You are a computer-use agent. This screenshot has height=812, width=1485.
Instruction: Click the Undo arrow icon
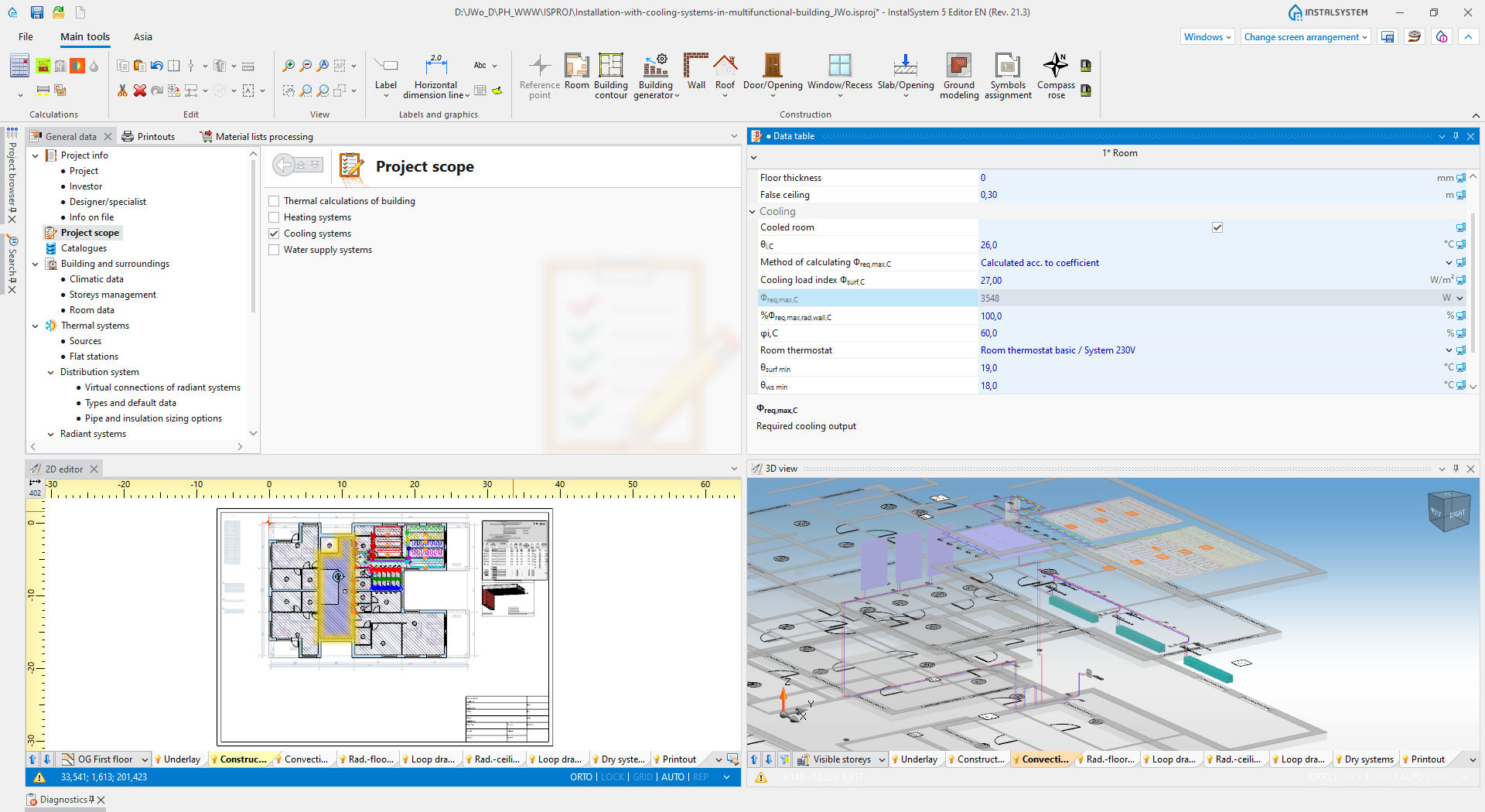(156, 66)
